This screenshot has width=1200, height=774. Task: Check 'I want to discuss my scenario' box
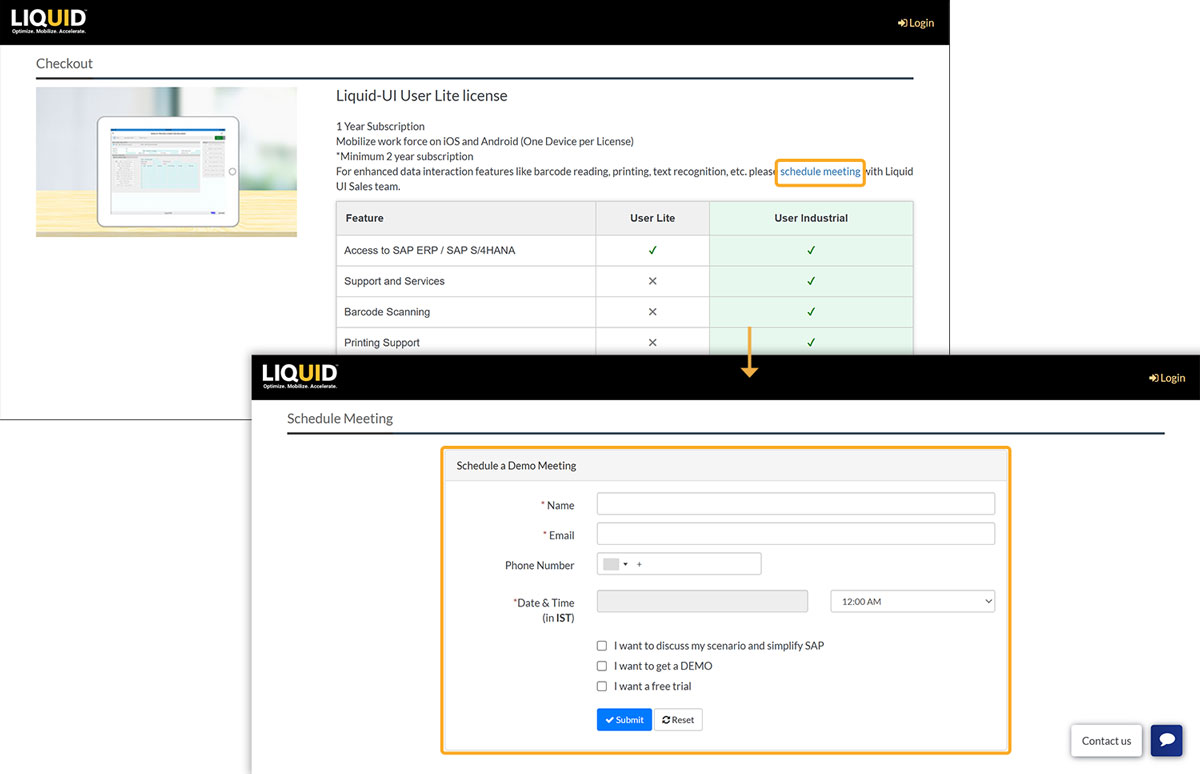[x=602, y=646]
